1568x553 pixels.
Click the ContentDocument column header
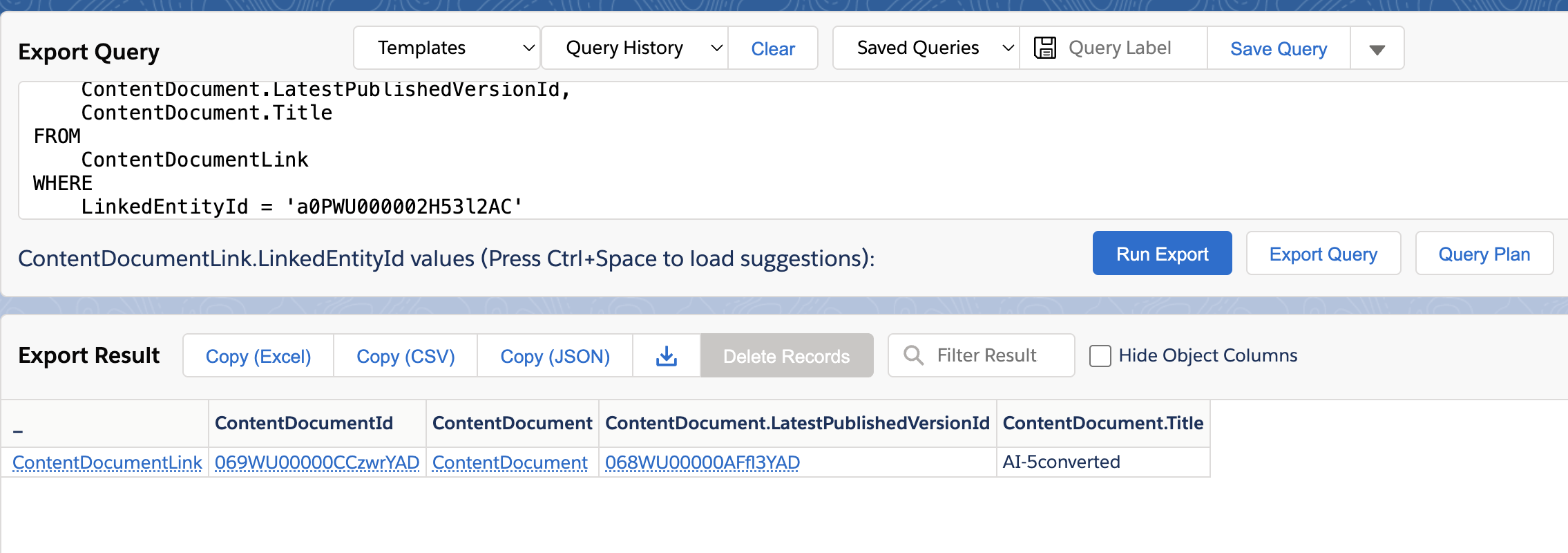(512, 423)
